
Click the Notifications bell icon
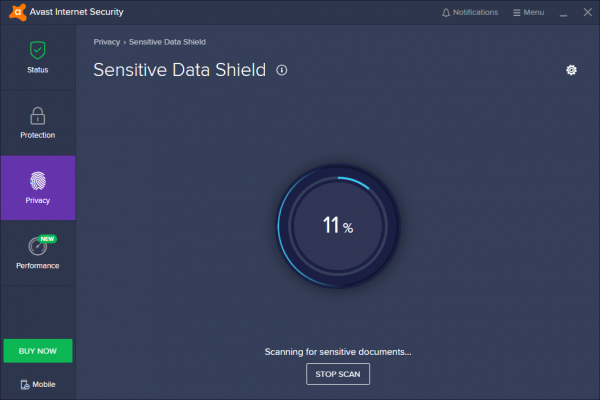(x=446, y=12)
